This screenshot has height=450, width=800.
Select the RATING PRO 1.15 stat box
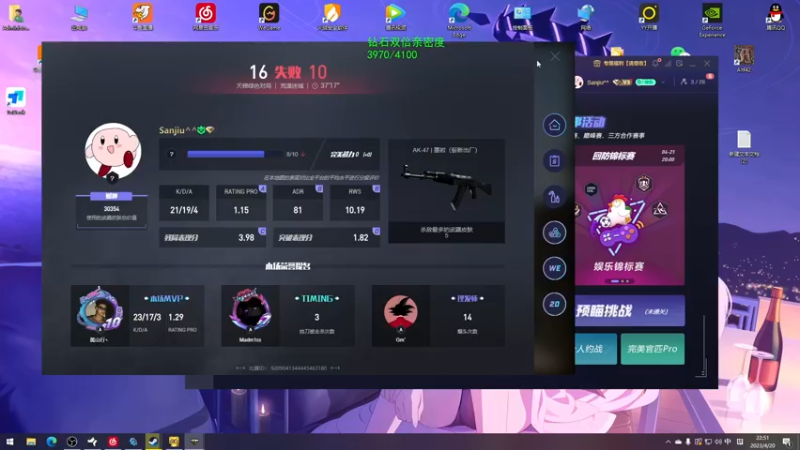(x=241, y=203)
